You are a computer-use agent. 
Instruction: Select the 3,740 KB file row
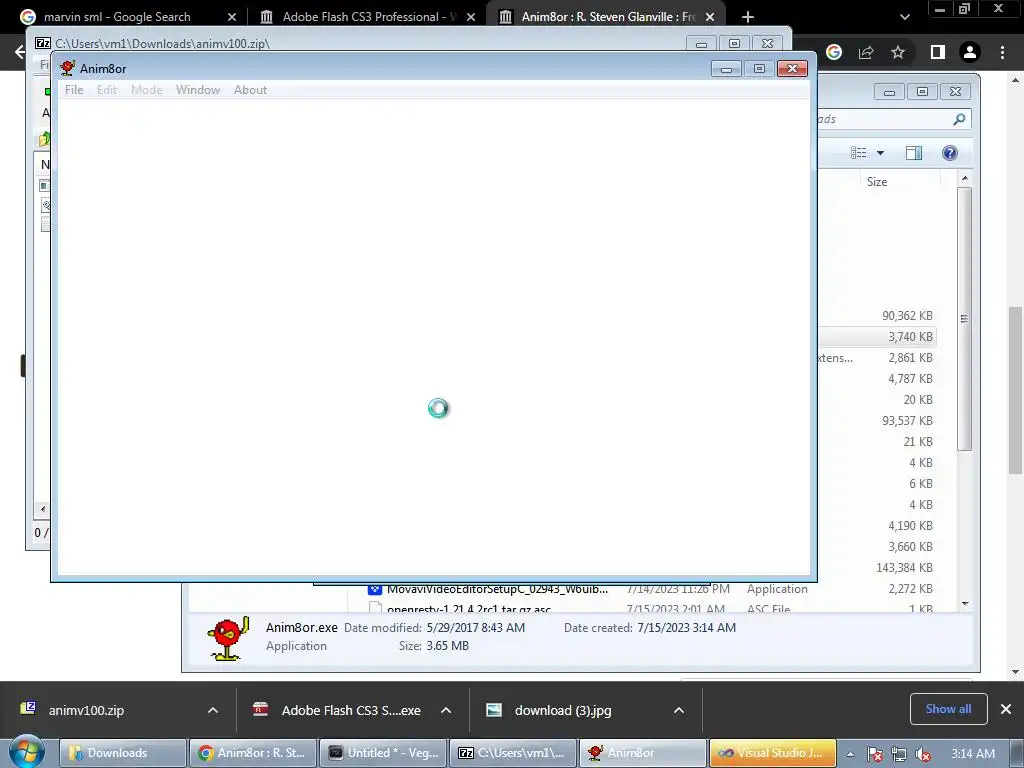(876, 337)
